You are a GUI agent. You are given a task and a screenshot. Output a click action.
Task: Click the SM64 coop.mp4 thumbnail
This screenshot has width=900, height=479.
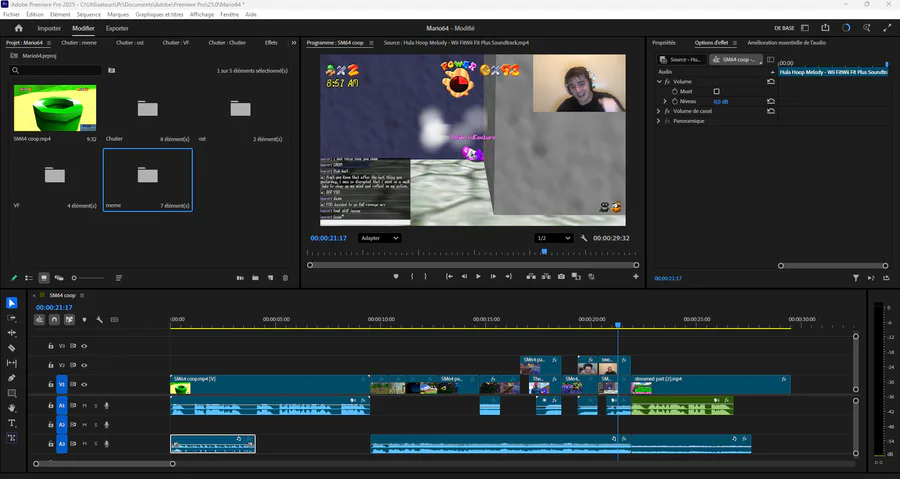click(x=55, y=108)
